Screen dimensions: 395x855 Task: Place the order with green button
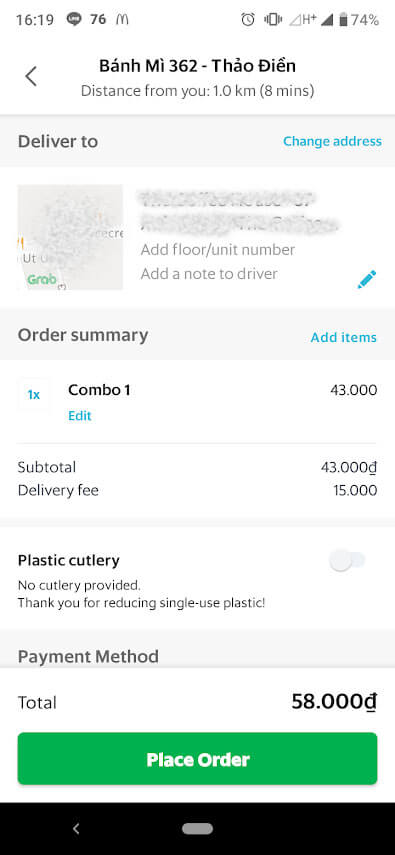pos(198,759)
